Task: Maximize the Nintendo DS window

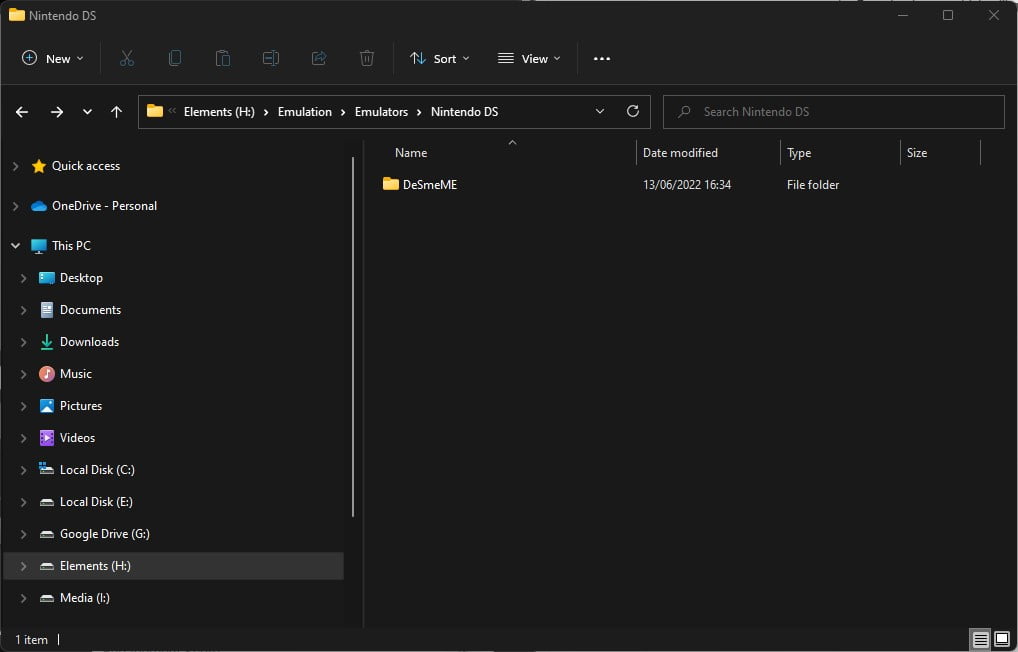Action: point(948,15)
